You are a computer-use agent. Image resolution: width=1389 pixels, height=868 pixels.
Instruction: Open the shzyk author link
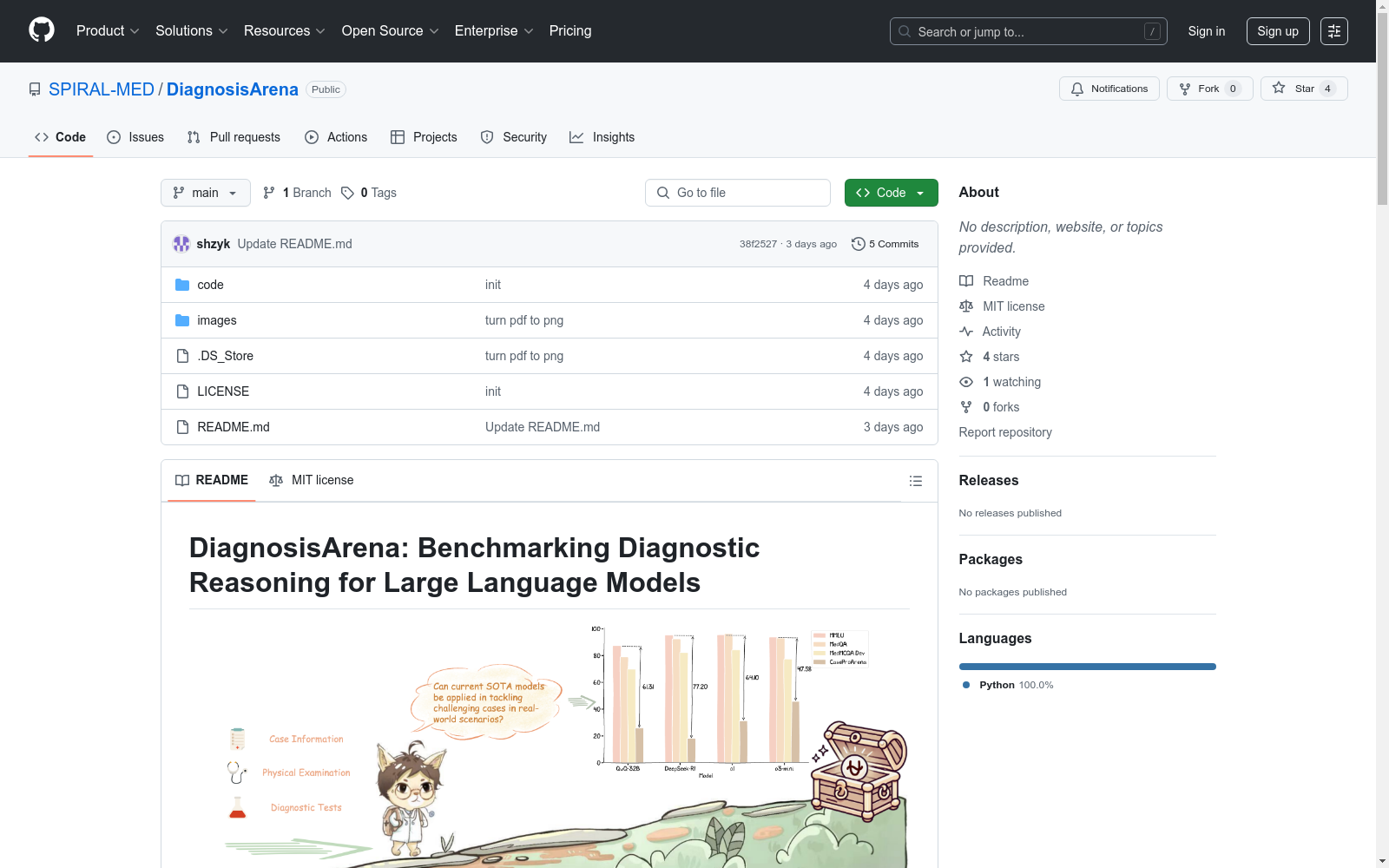213,244
